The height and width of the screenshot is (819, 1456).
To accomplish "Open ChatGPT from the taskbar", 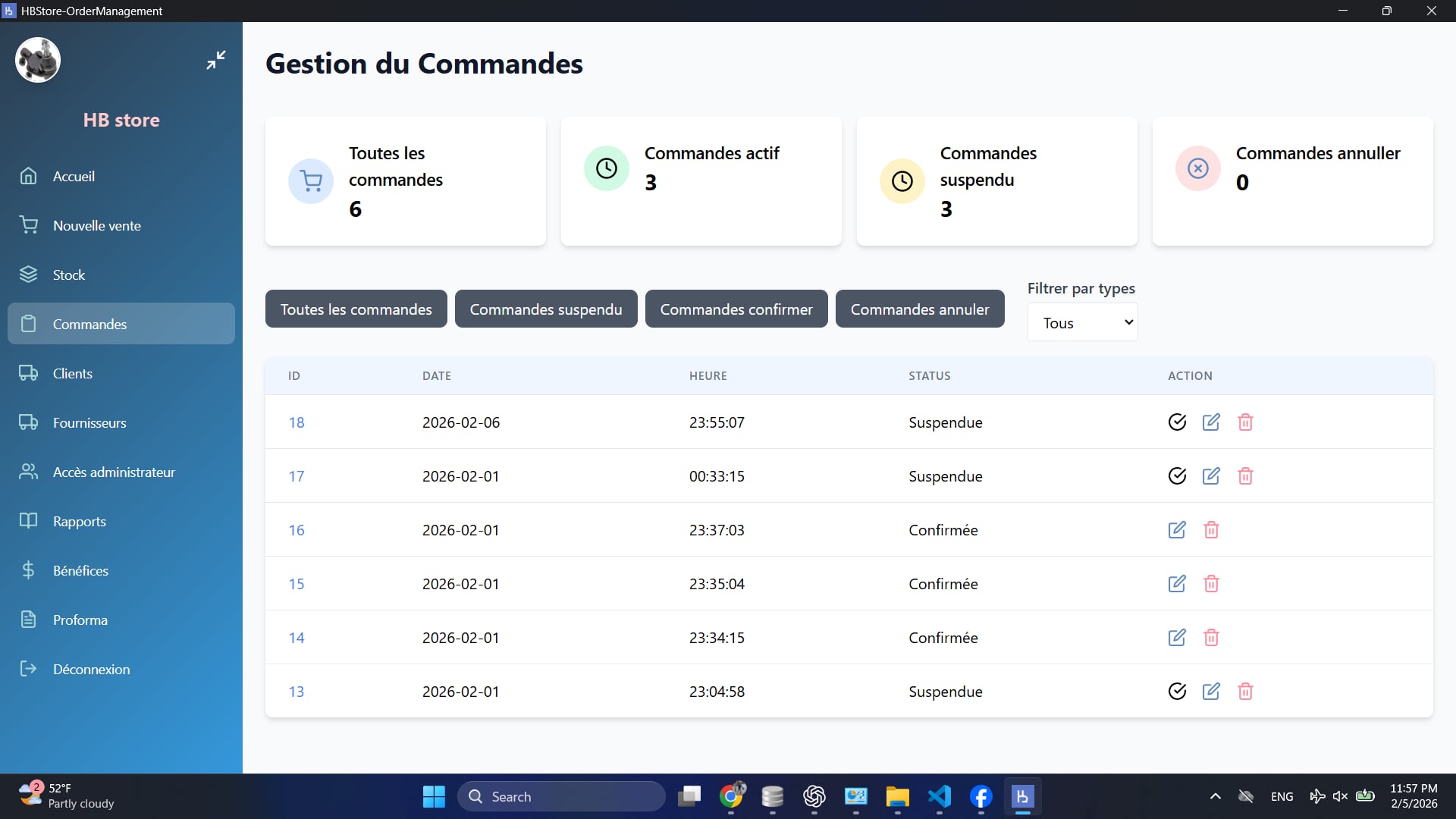I will click(x=814, y=796).
